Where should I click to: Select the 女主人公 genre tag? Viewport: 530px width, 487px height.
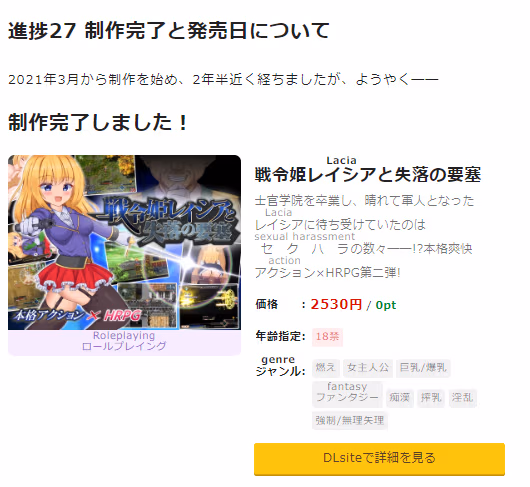pyautogui.click(x=368, y=368)
